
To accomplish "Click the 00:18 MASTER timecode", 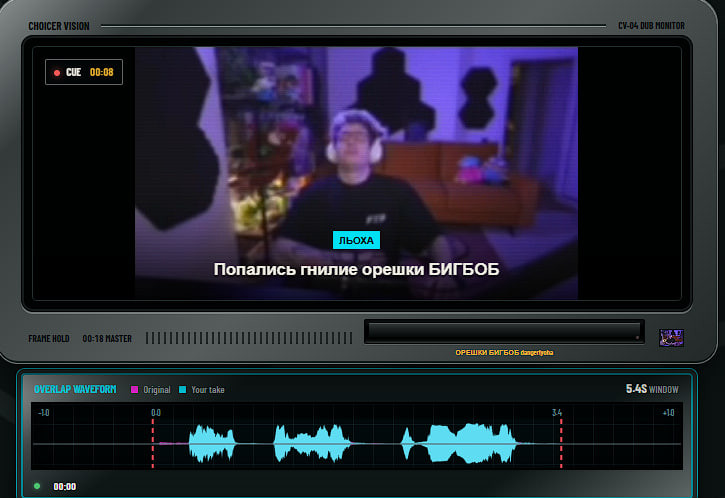I will click(107, 338).
